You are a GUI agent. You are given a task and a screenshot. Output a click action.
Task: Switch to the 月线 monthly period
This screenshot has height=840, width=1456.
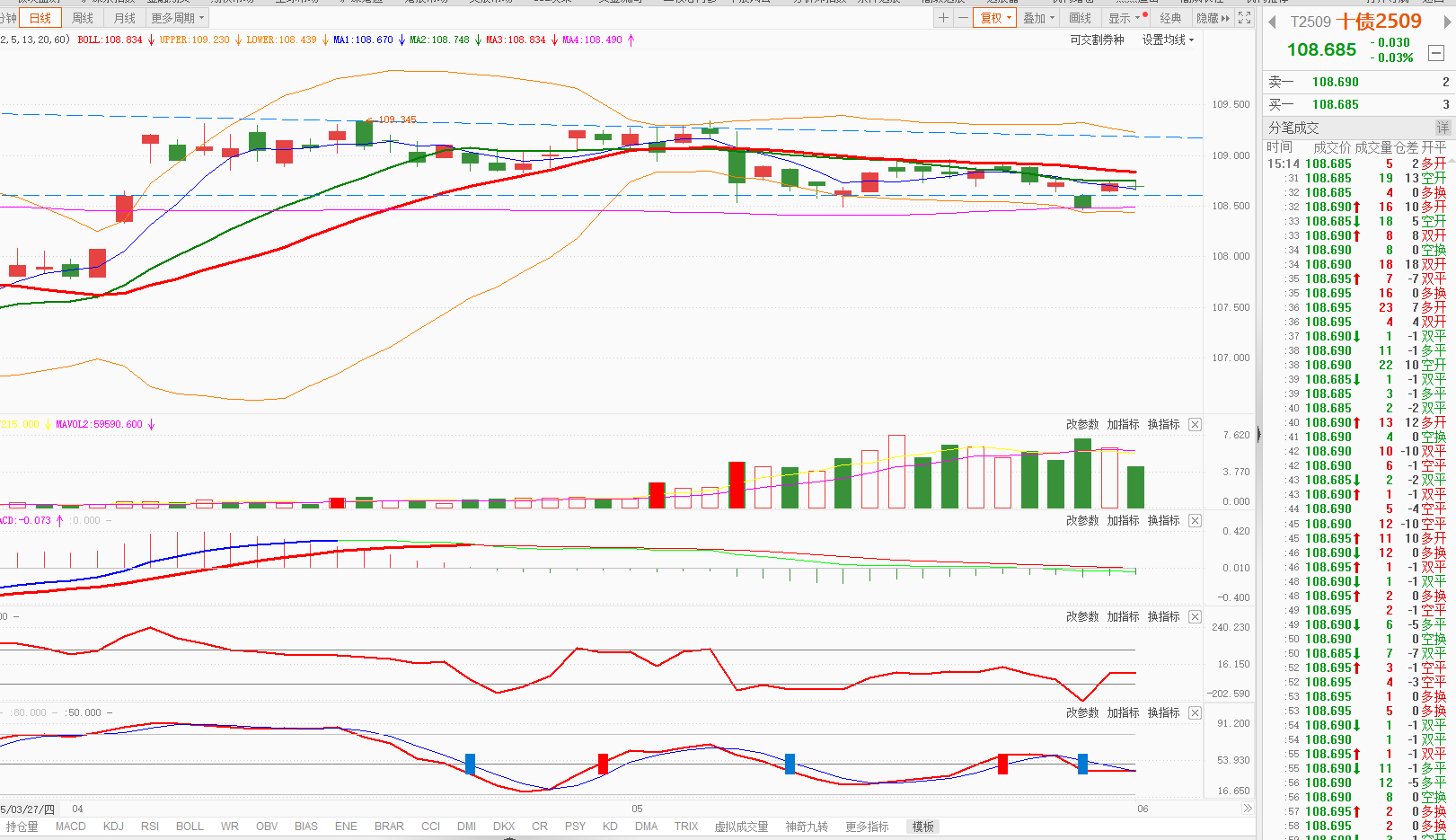pos(125,18)
